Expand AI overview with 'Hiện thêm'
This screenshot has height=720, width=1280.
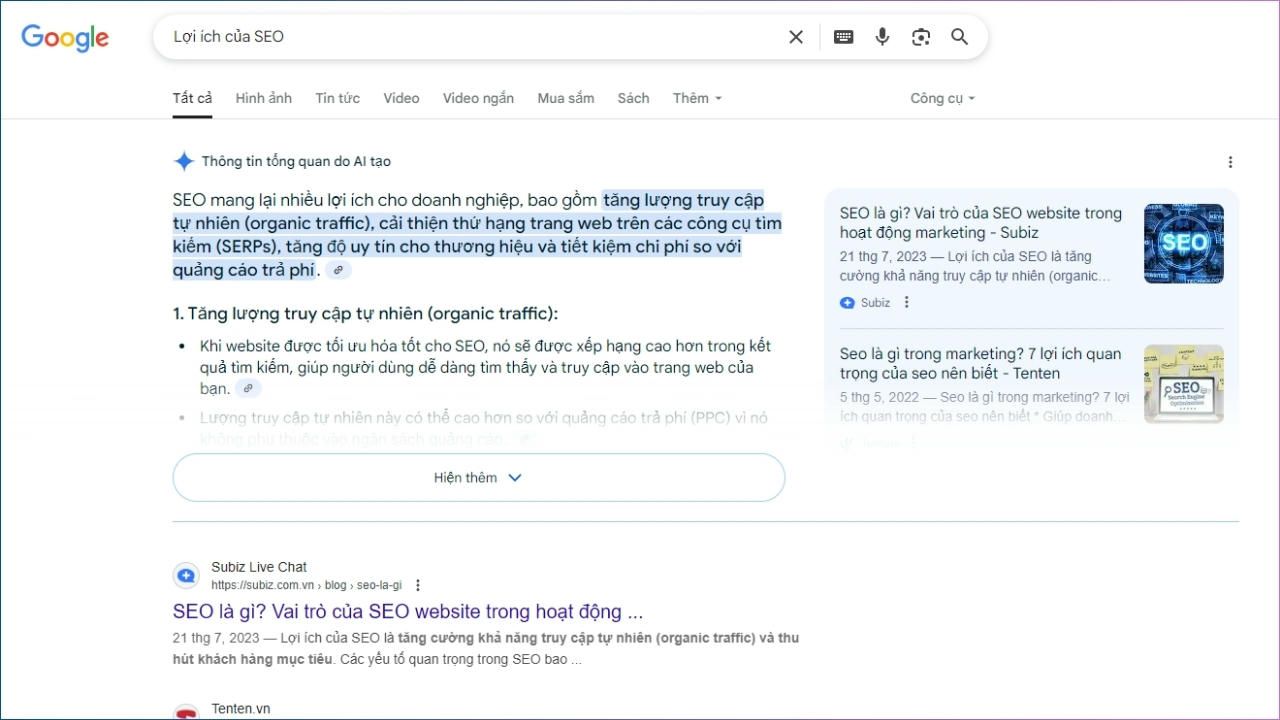(479, 478)
